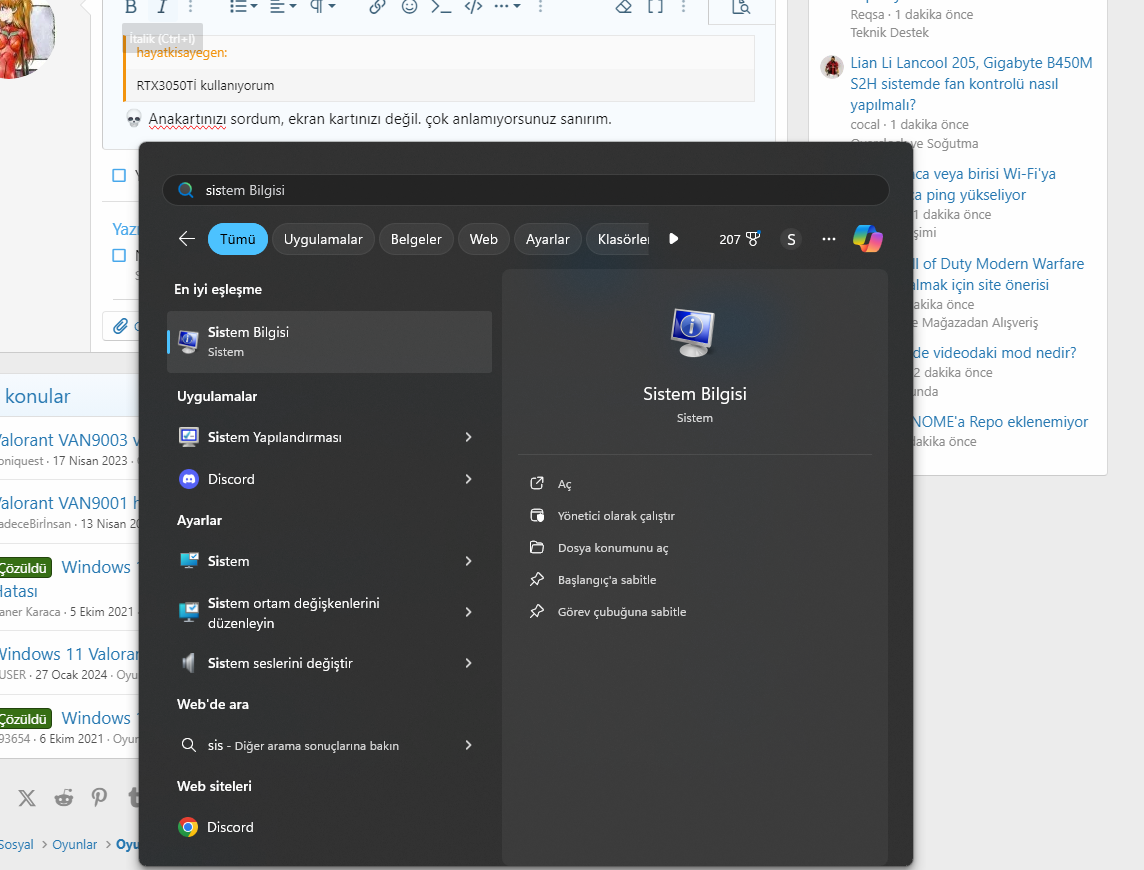
Task: Click the paperclip attach file button
Action: point(120,326)
